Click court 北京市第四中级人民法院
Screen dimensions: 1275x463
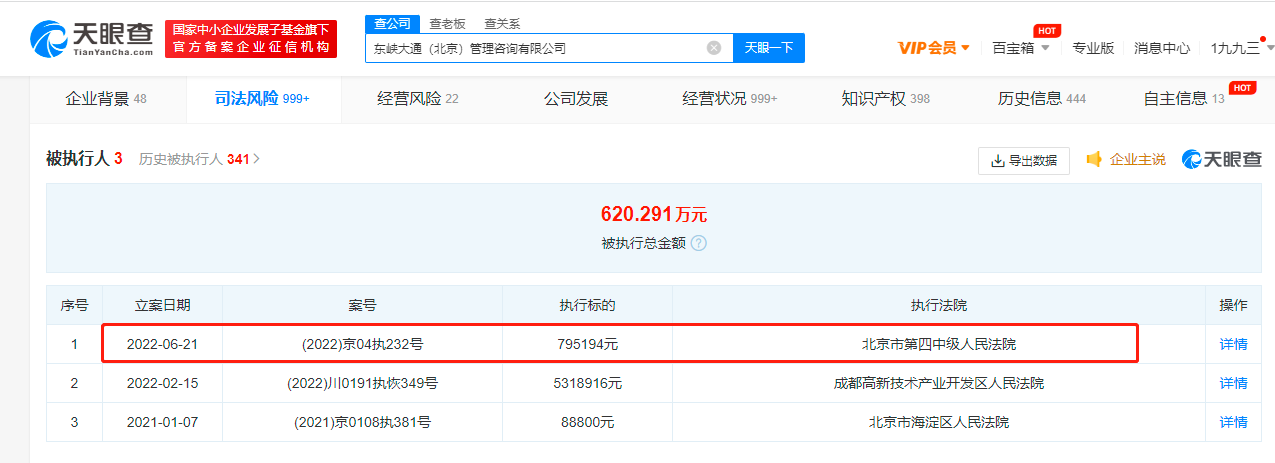(939, 344)
